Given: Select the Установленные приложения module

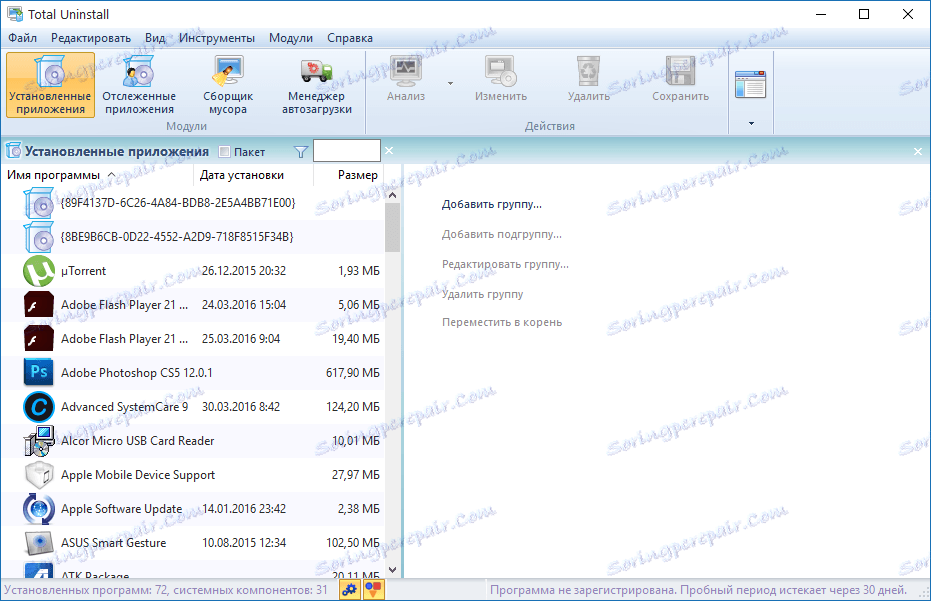Looking at the screenshot, I should [50, 85].
